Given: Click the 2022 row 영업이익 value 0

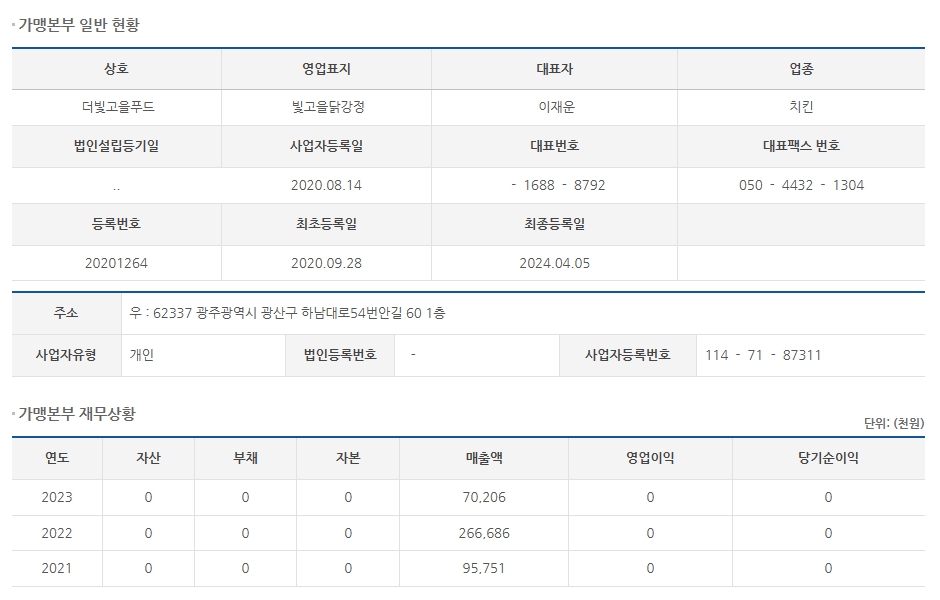Looking at the screenshot, I should pyautogui.click(x=650, y=533).
